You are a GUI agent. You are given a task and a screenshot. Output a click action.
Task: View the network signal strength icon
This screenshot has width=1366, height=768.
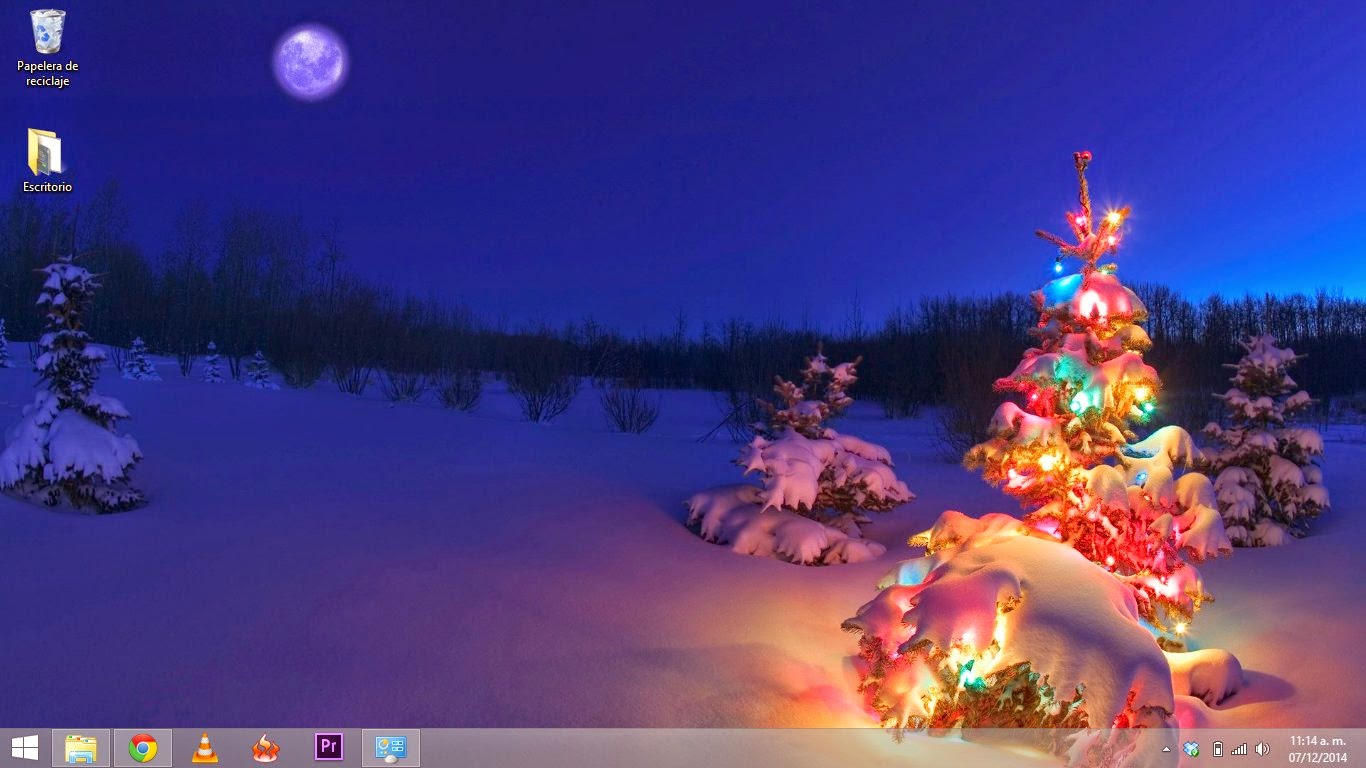1240,747
